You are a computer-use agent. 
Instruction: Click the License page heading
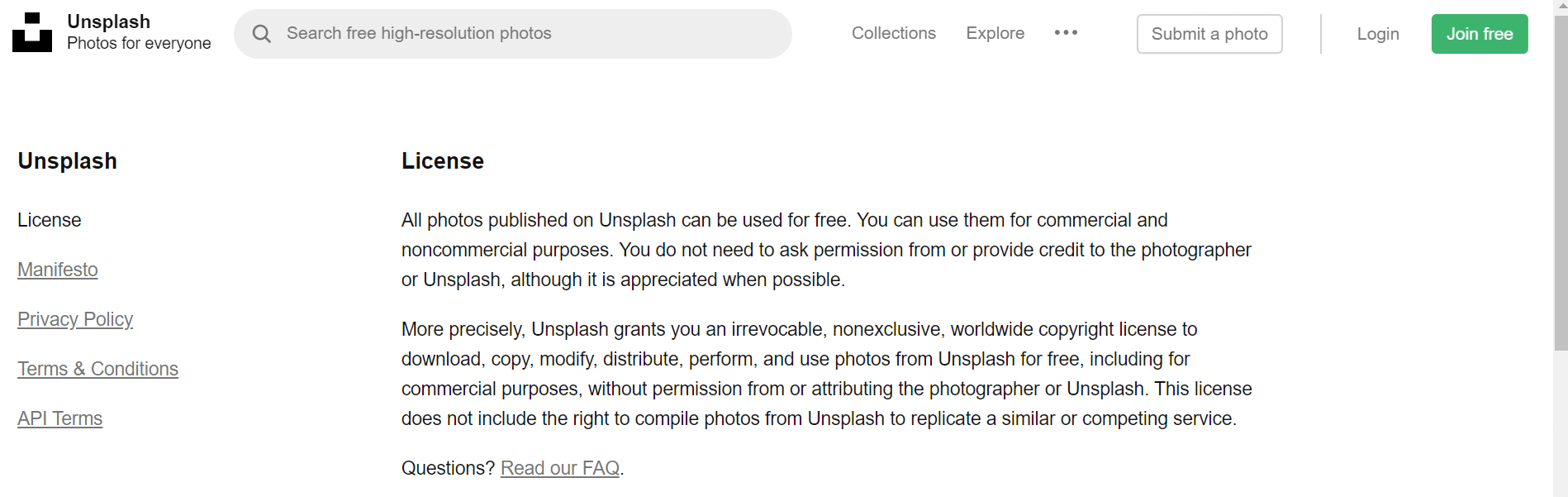(443, 161)
